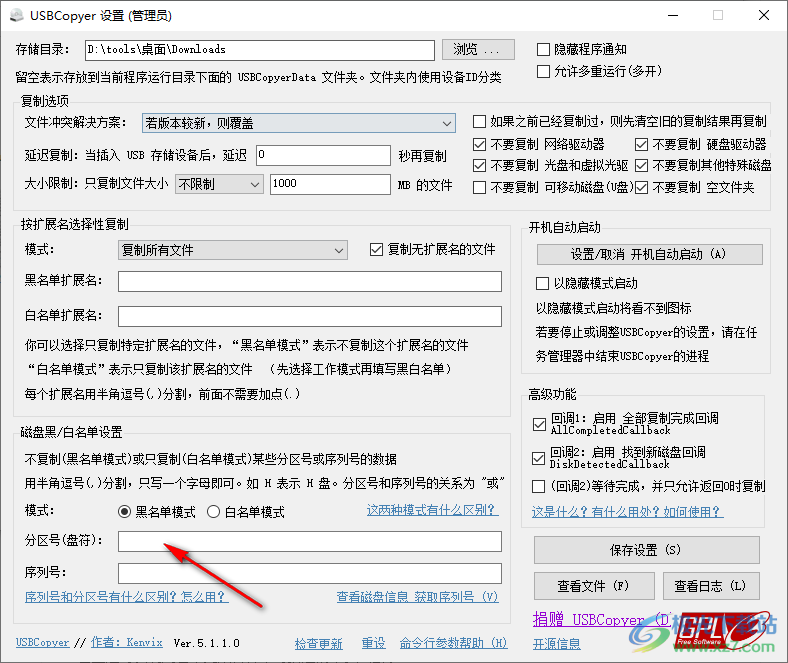Toggle 不要复制 硬盘驱动器 checkbox
Screen dimensions: 788x663
point(641,145)
